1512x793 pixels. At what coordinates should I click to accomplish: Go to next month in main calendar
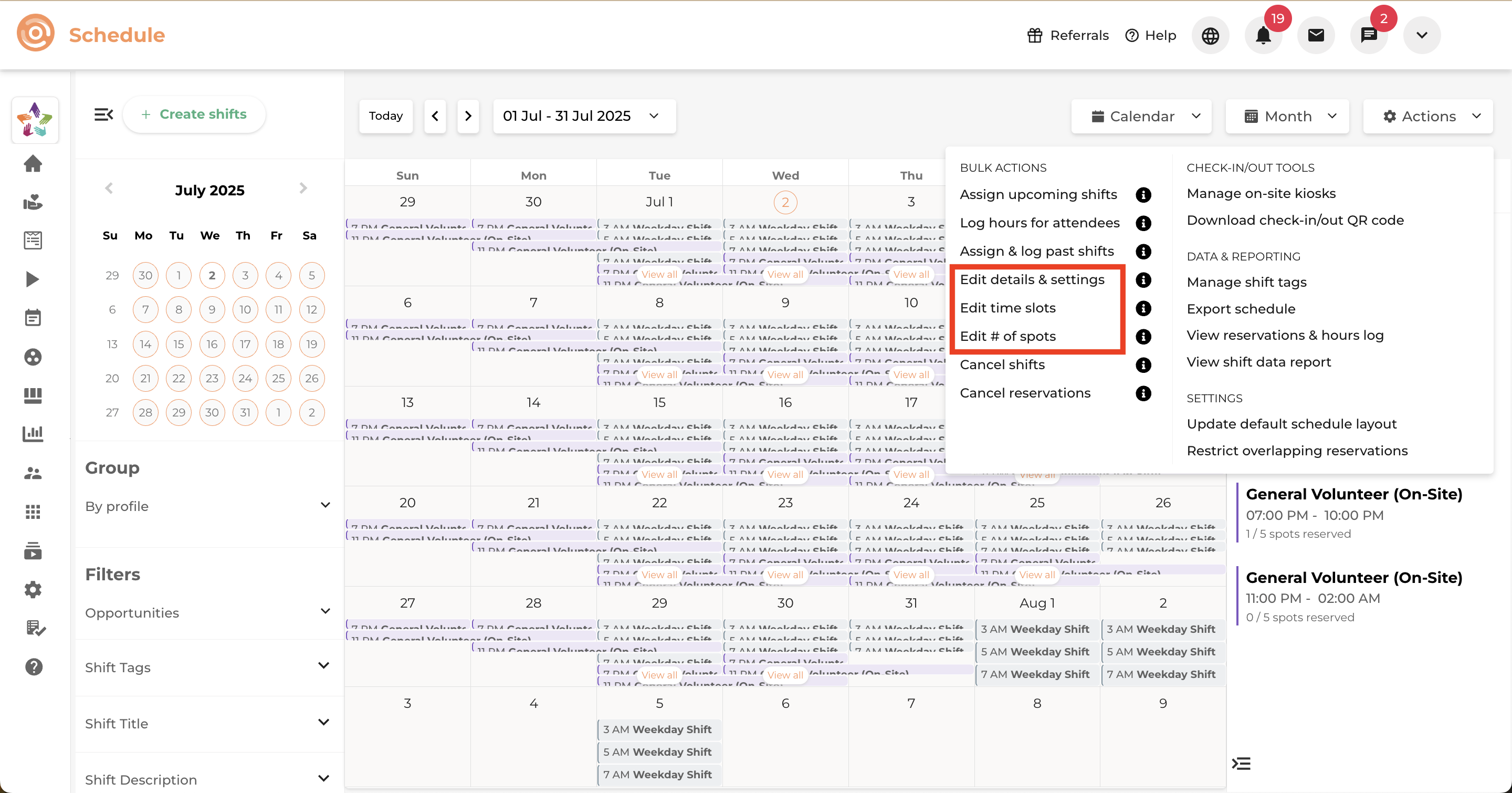pos(468,116)
